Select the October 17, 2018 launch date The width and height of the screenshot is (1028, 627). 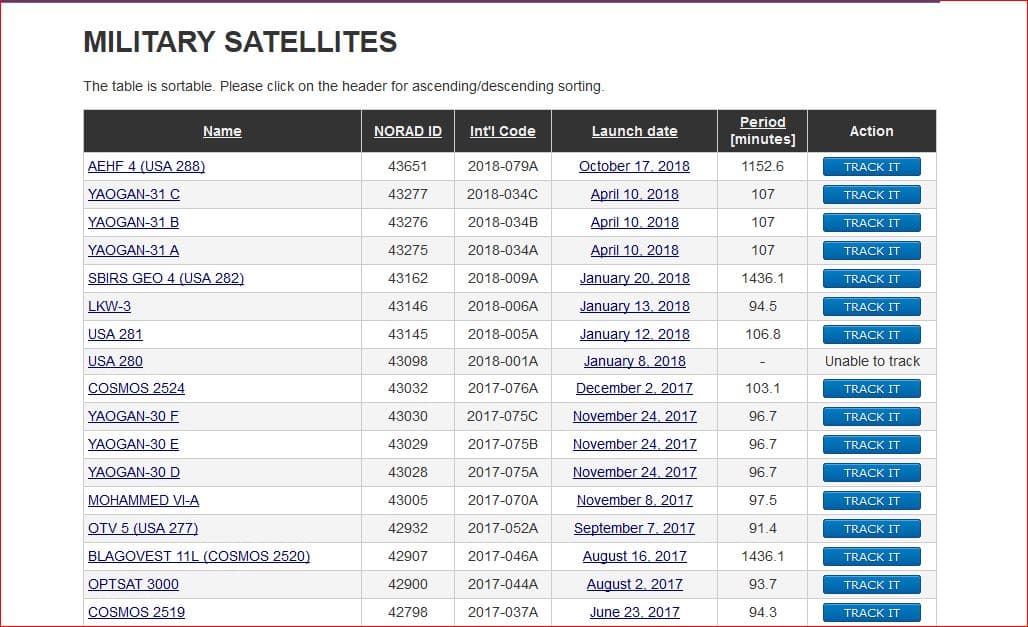[635, 167]
